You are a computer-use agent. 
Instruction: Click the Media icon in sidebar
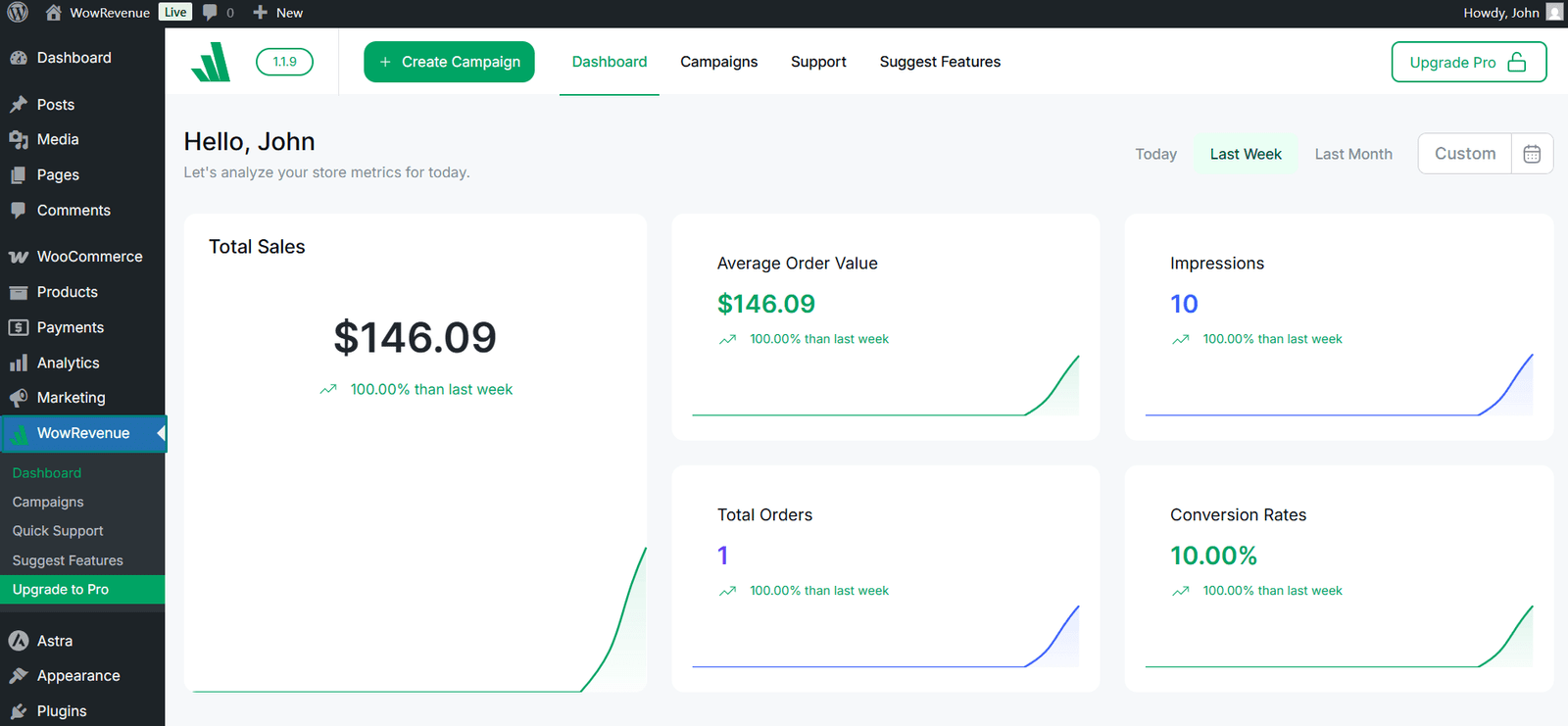point(19,140)
